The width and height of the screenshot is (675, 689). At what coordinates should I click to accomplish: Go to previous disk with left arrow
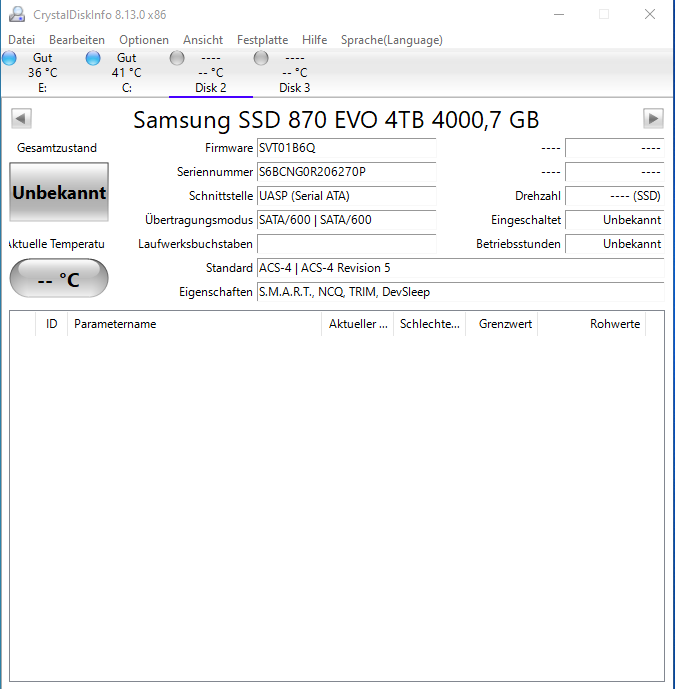[21, 119]
